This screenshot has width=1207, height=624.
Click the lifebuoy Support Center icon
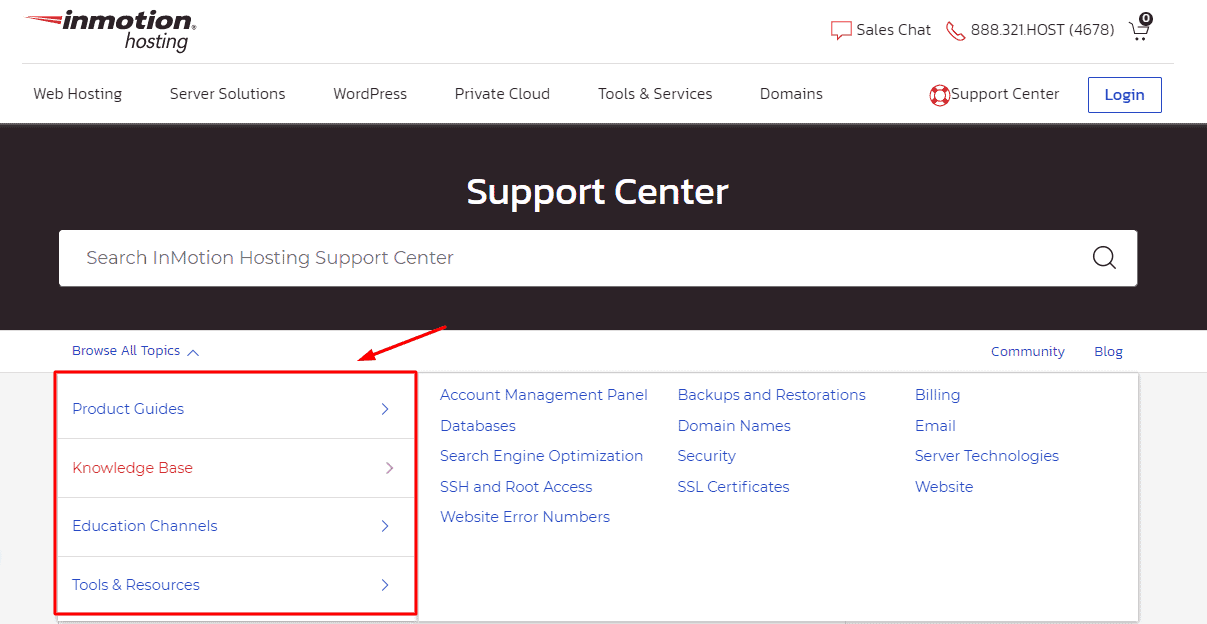939,95
